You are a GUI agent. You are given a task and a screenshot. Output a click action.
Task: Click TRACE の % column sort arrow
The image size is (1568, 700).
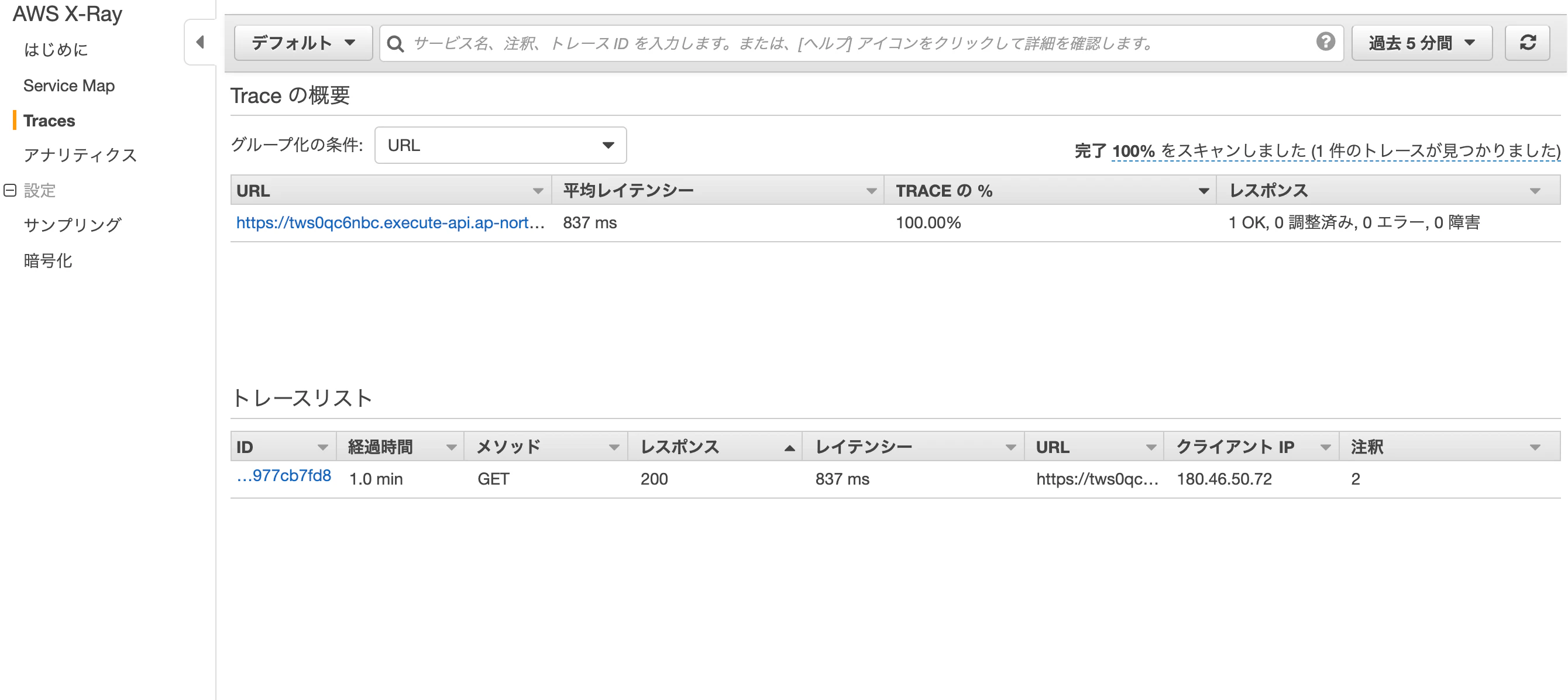[x=1203, y=191]
